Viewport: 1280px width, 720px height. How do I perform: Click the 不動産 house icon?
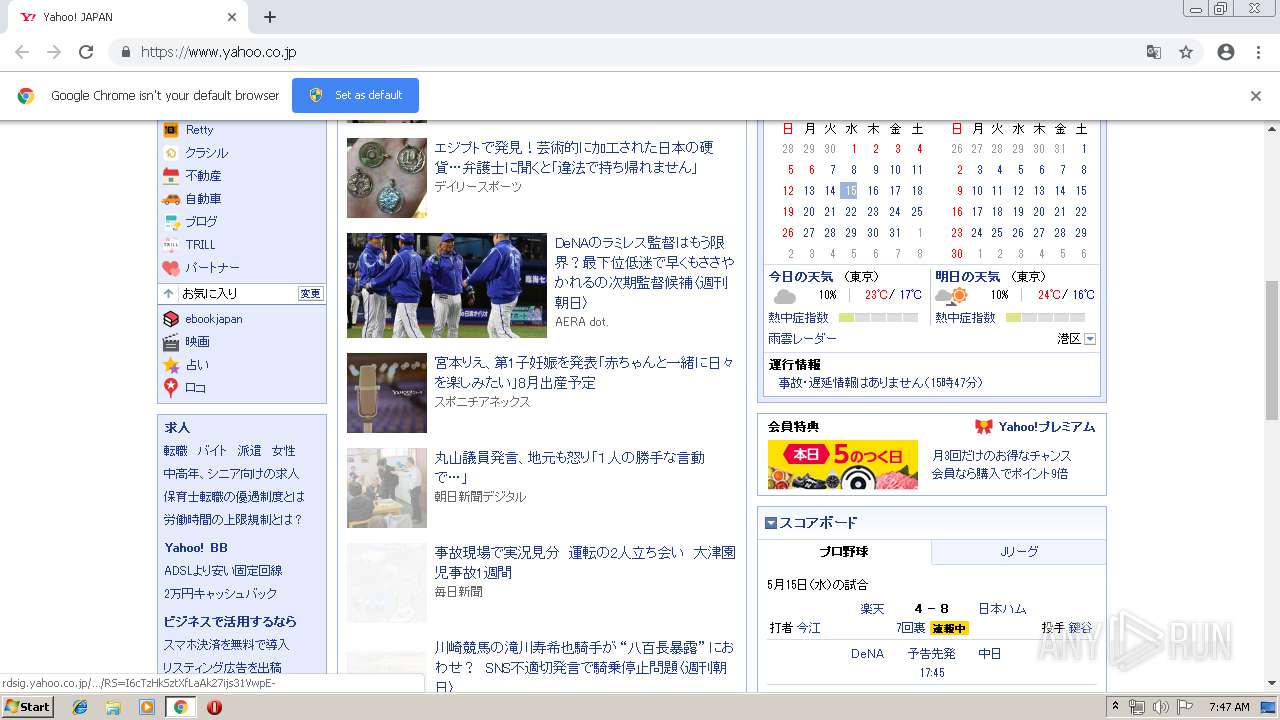pyautogui.click(x=171, y=176)
